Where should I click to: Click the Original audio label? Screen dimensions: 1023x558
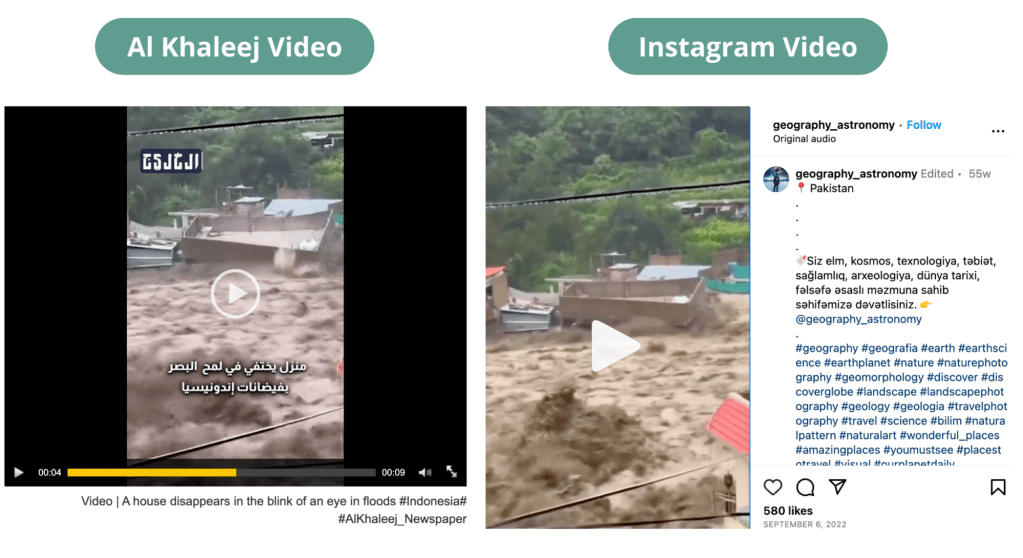(804, 139)
